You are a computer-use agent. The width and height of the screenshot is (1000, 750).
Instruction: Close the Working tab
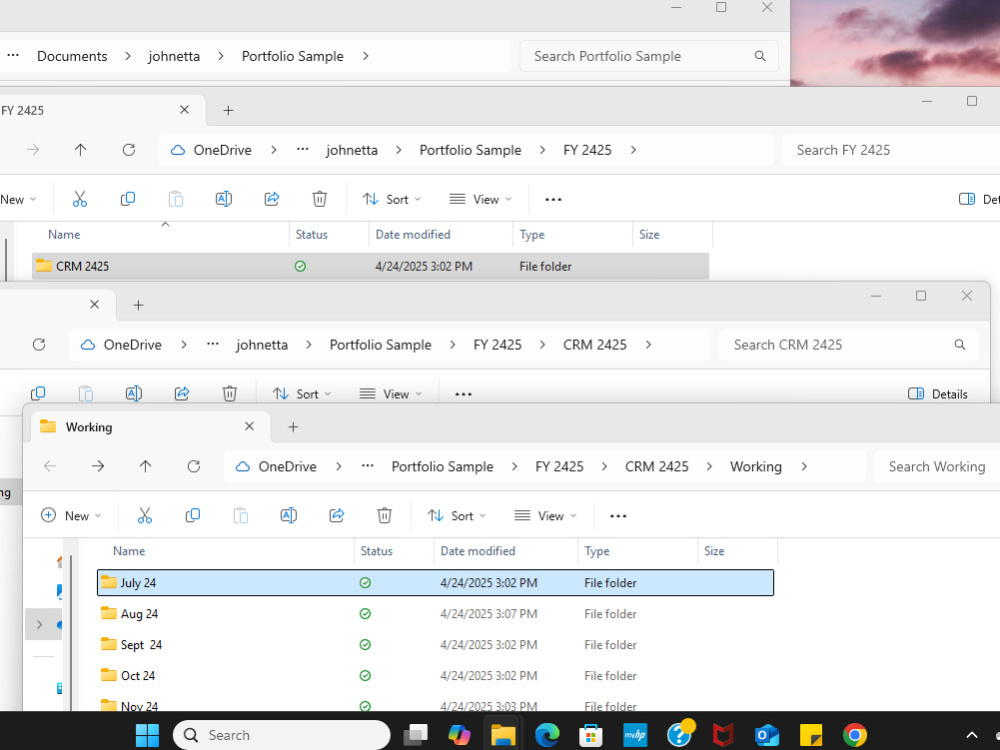tap(249, 426)
